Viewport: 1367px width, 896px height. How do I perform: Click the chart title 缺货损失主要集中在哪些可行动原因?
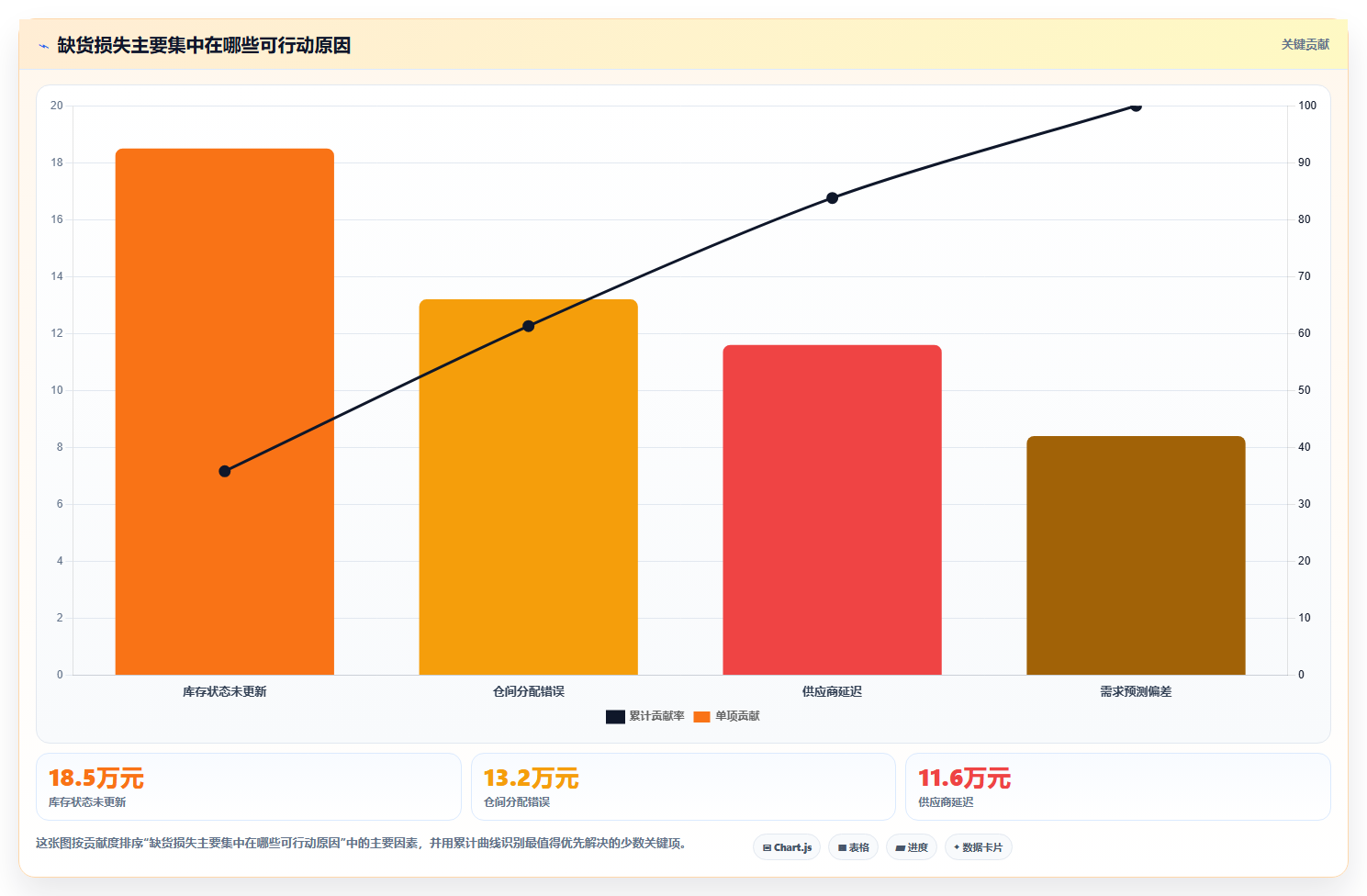(x=204, y=45)
